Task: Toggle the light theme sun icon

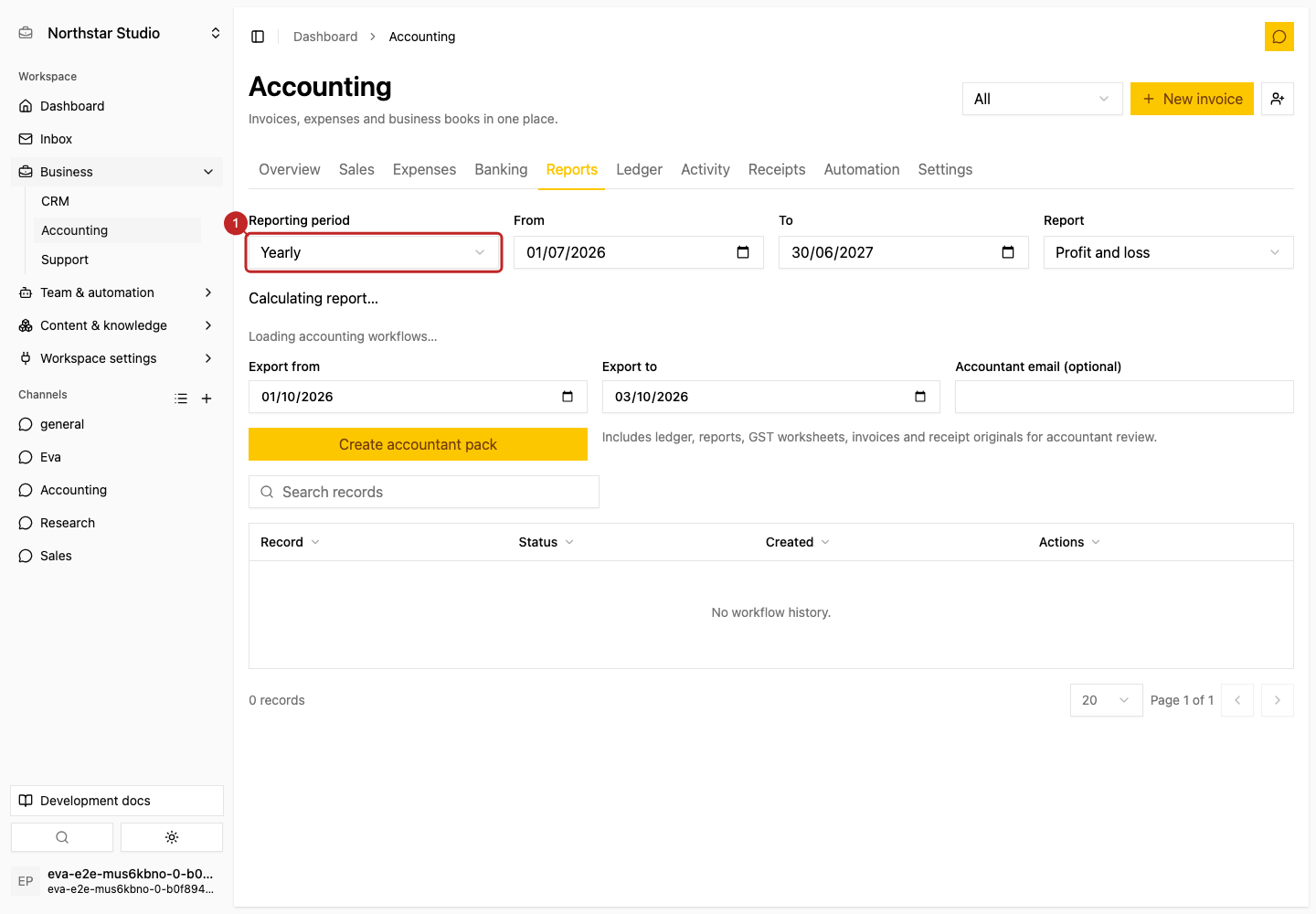Action: click(172, 837)
